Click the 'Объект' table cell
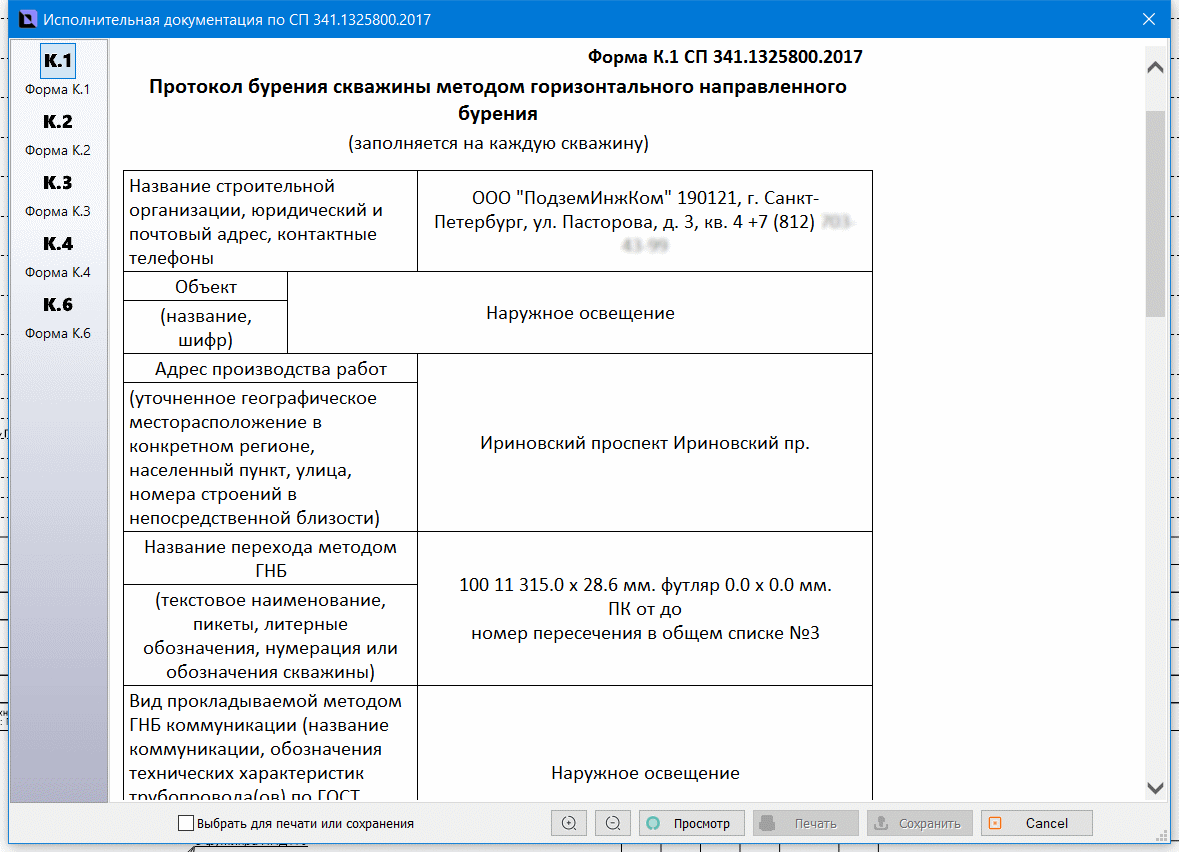The image size is (1179, 852). [206, 287]
